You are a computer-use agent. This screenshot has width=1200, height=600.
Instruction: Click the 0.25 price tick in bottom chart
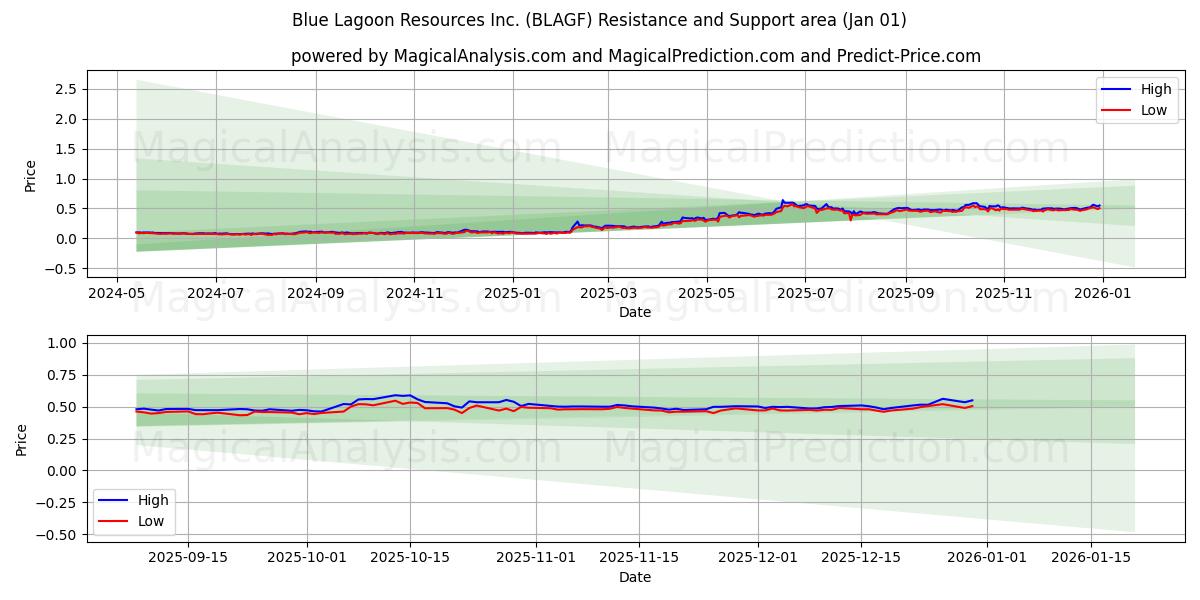pos(64,439)
